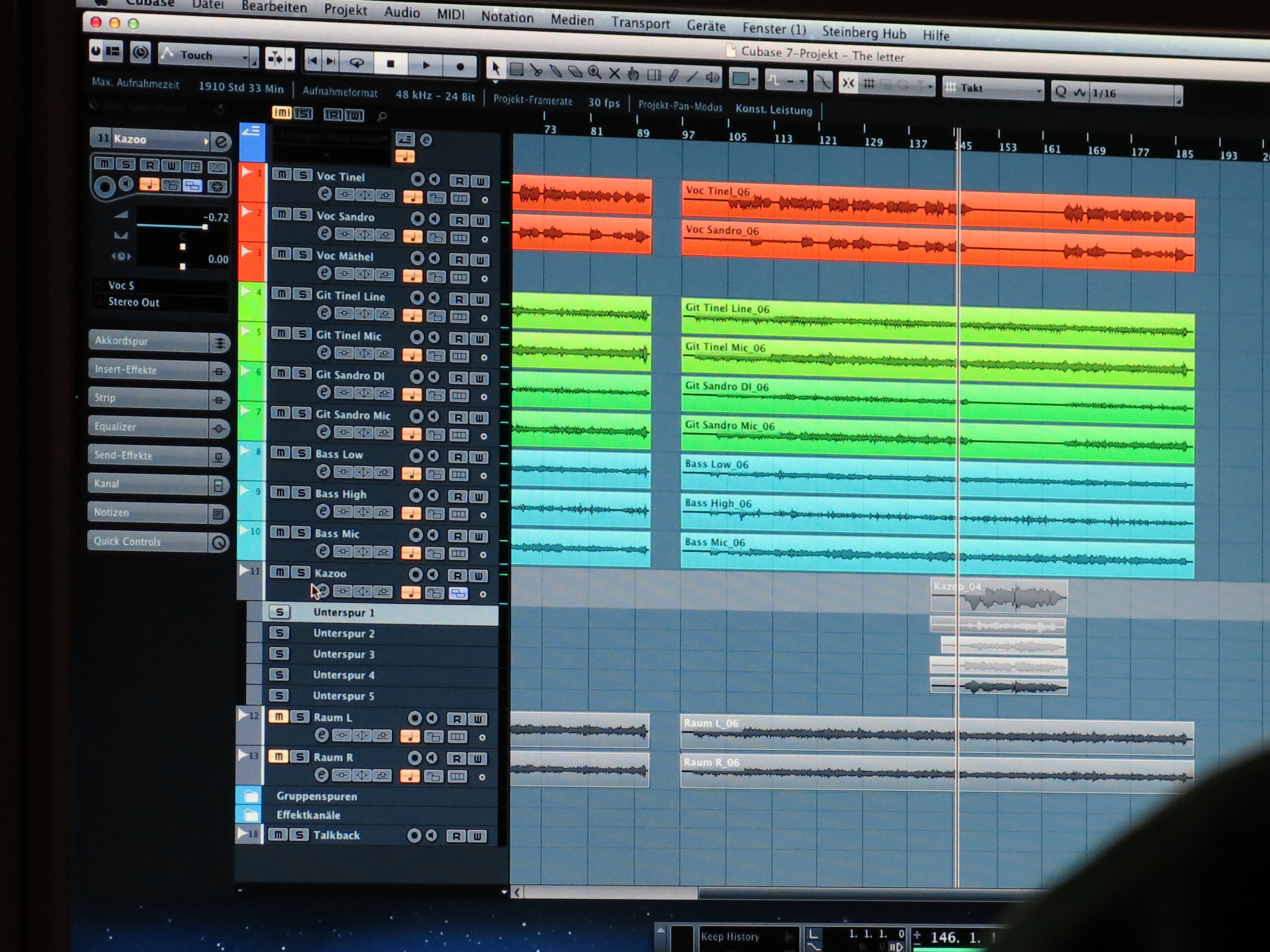Viewport: 1270px width, 952px height.
Task: Solo the Voc Tinel track
Action: [x=303, y=175]
